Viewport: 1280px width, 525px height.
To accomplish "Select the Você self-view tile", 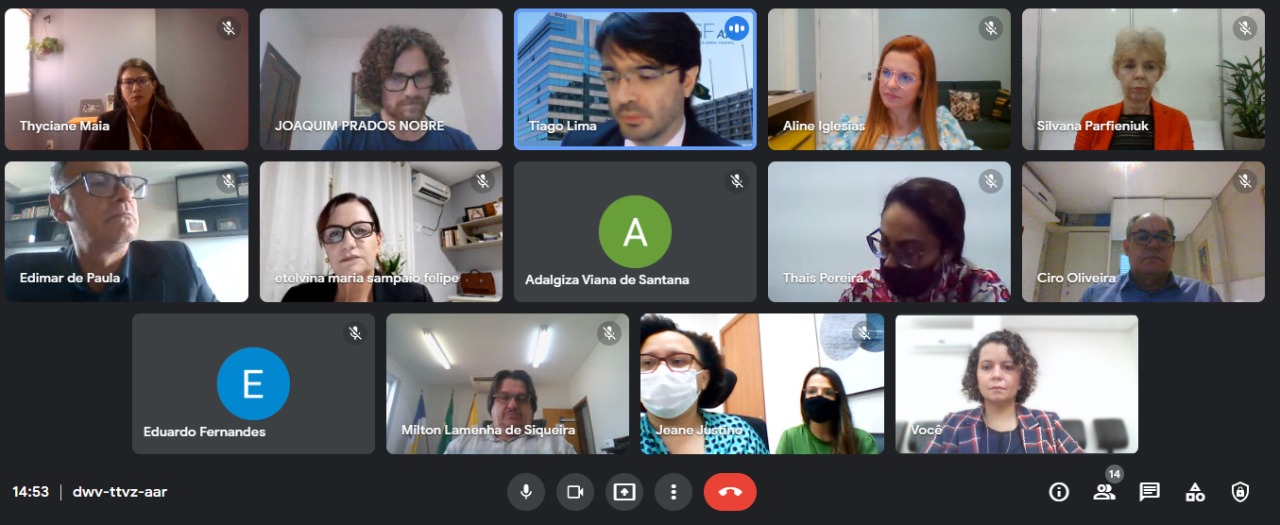I will click(x=1017, y=384).
